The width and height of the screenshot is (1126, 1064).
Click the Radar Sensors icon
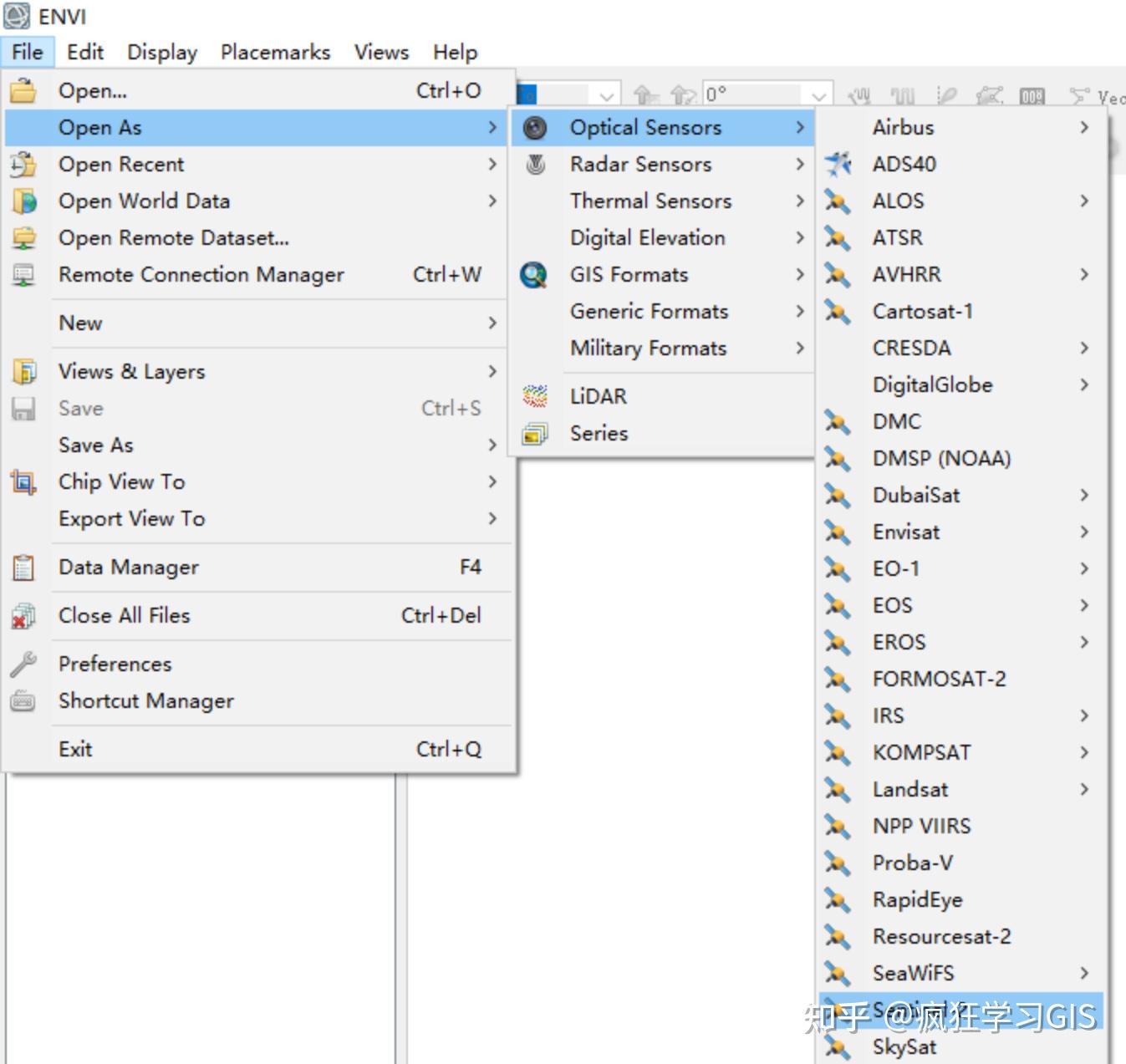click(x=535, y=164)
